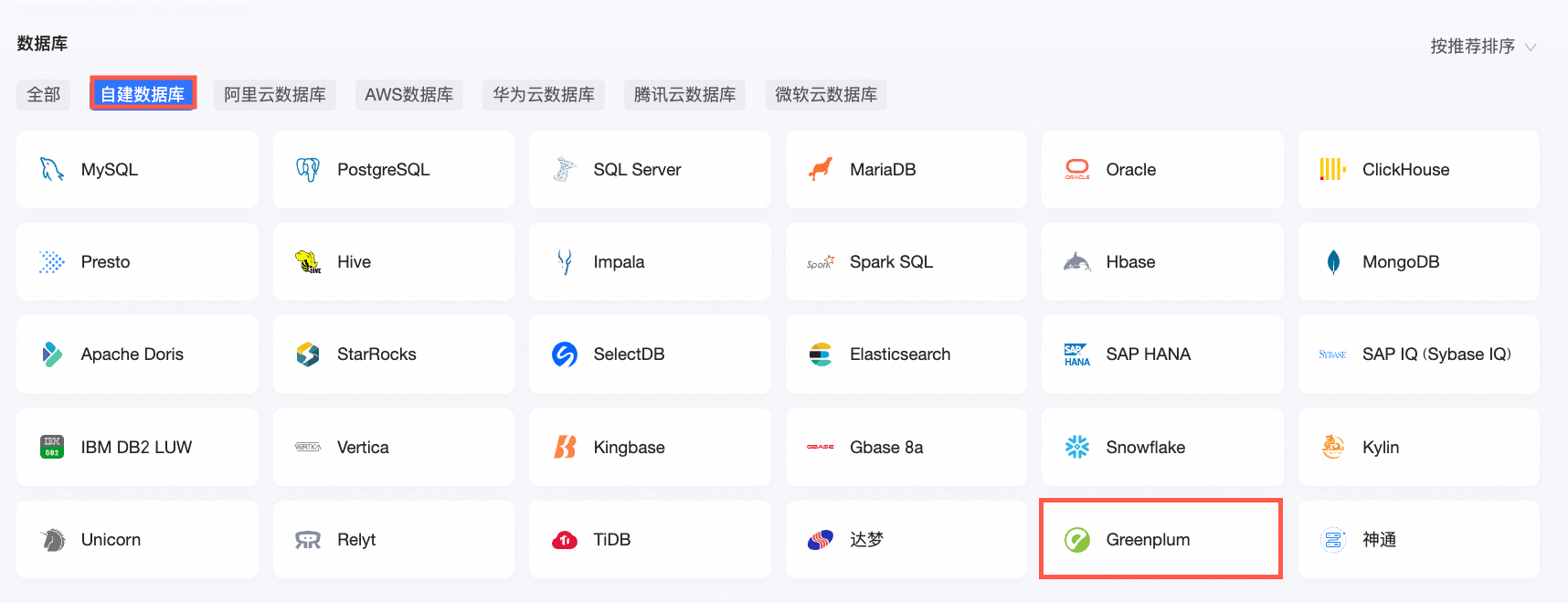Click the MariaDB seal icon
Image resolution: width=1568 pixels, height=603 pixels.
[x=821, y=169]
